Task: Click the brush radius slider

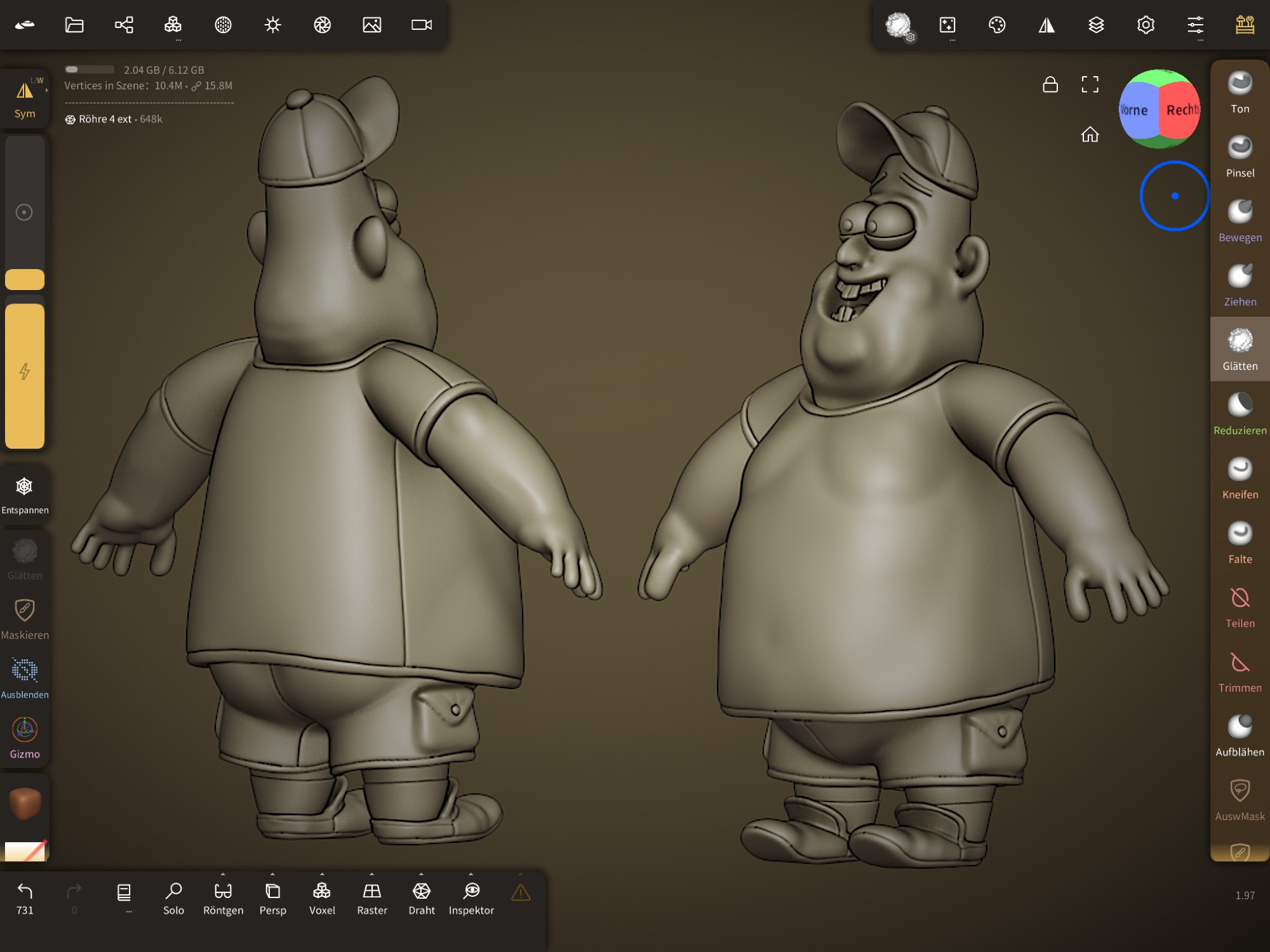Action: click(x=25, y=213)
